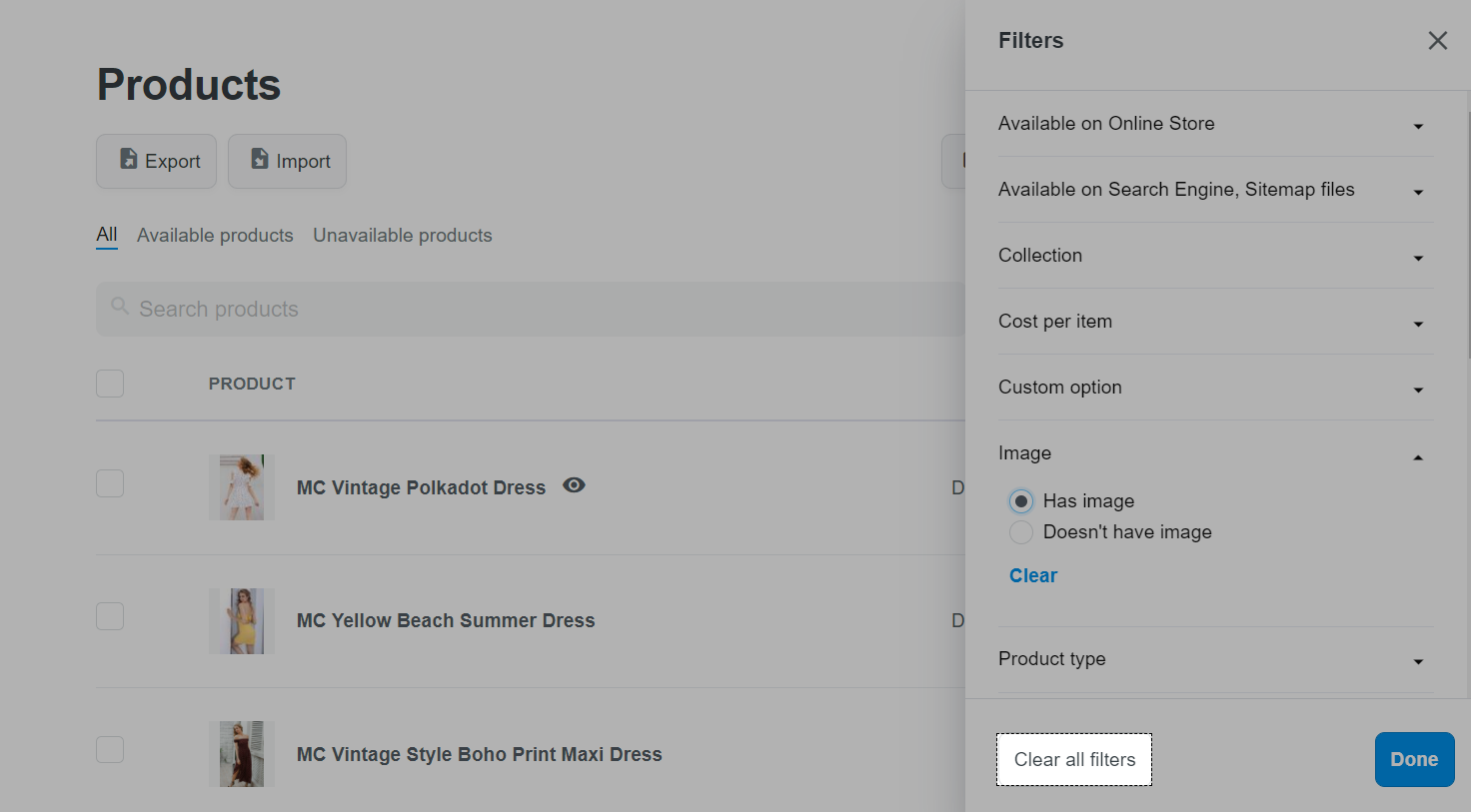Screen dimensions: 1471x812
Task: Click the Clear all filters button
Action: [1074, 759]
